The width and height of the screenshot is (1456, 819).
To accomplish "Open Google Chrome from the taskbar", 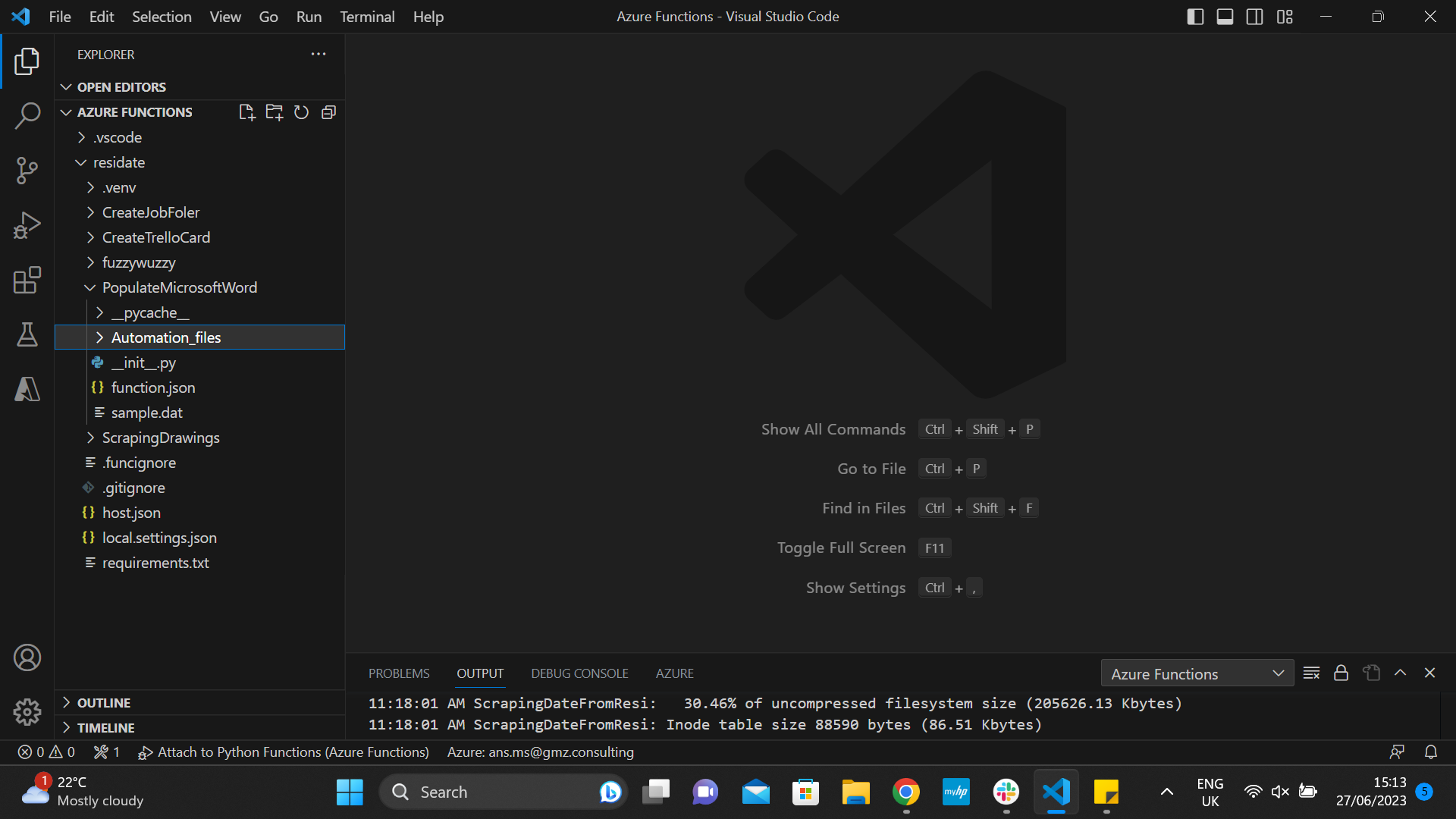I will point(906,792).
